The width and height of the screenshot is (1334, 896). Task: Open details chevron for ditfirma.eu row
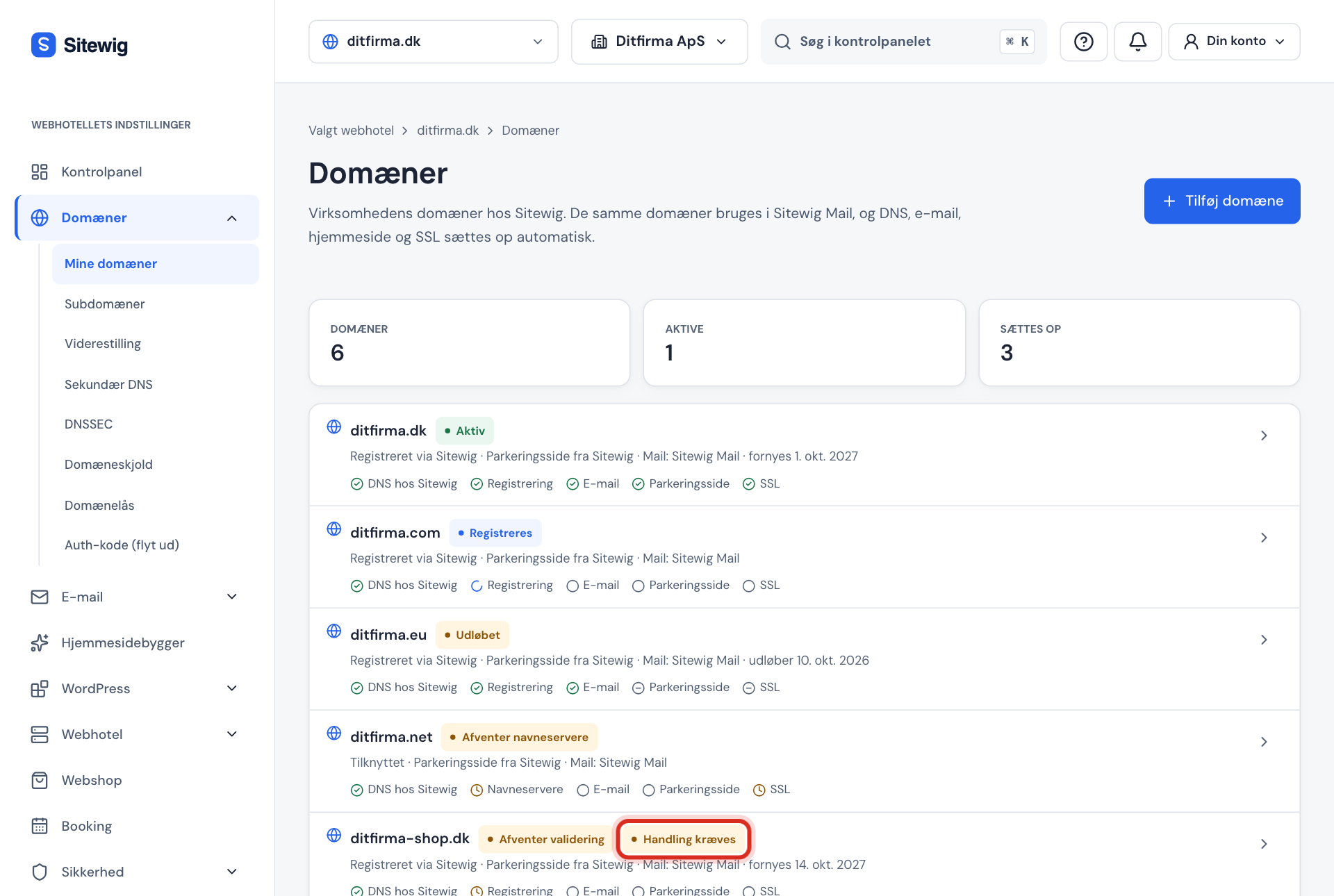1264,640
